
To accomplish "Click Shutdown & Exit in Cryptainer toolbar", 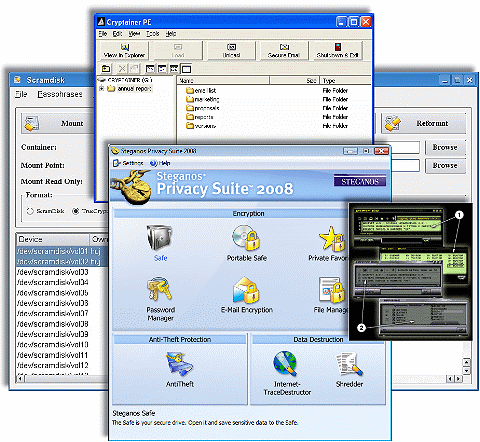I will click(x=337, y=50).
